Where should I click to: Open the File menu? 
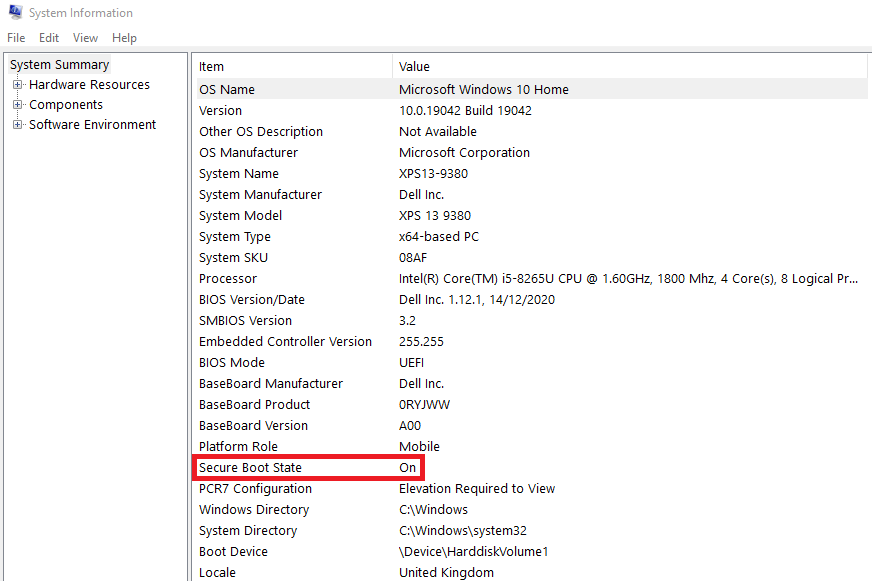pos(16,38)
